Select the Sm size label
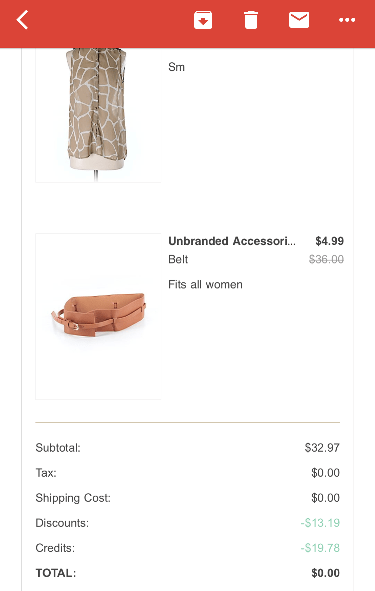 [x=176, y=67]
